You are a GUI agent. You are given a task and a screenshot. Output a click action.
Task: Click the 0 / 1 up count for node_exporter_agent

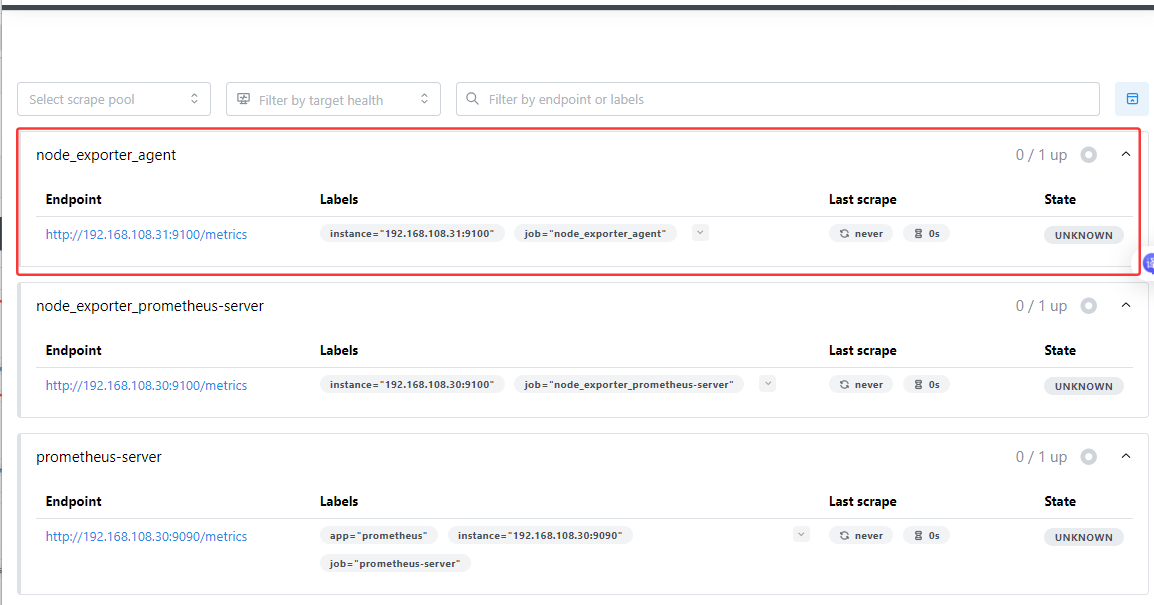[1041, 155]
